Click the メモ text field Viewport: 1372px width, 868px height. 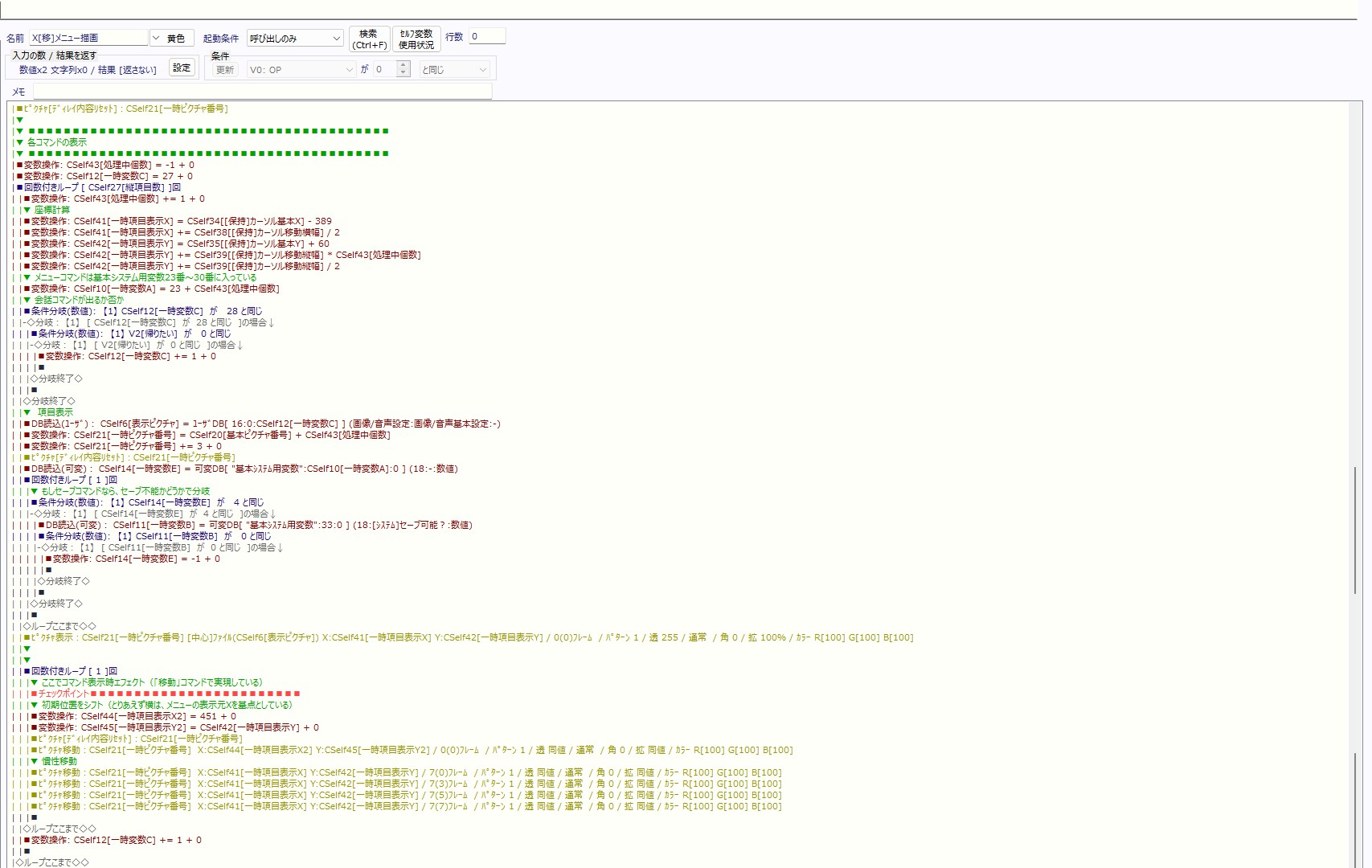[262, 92]
